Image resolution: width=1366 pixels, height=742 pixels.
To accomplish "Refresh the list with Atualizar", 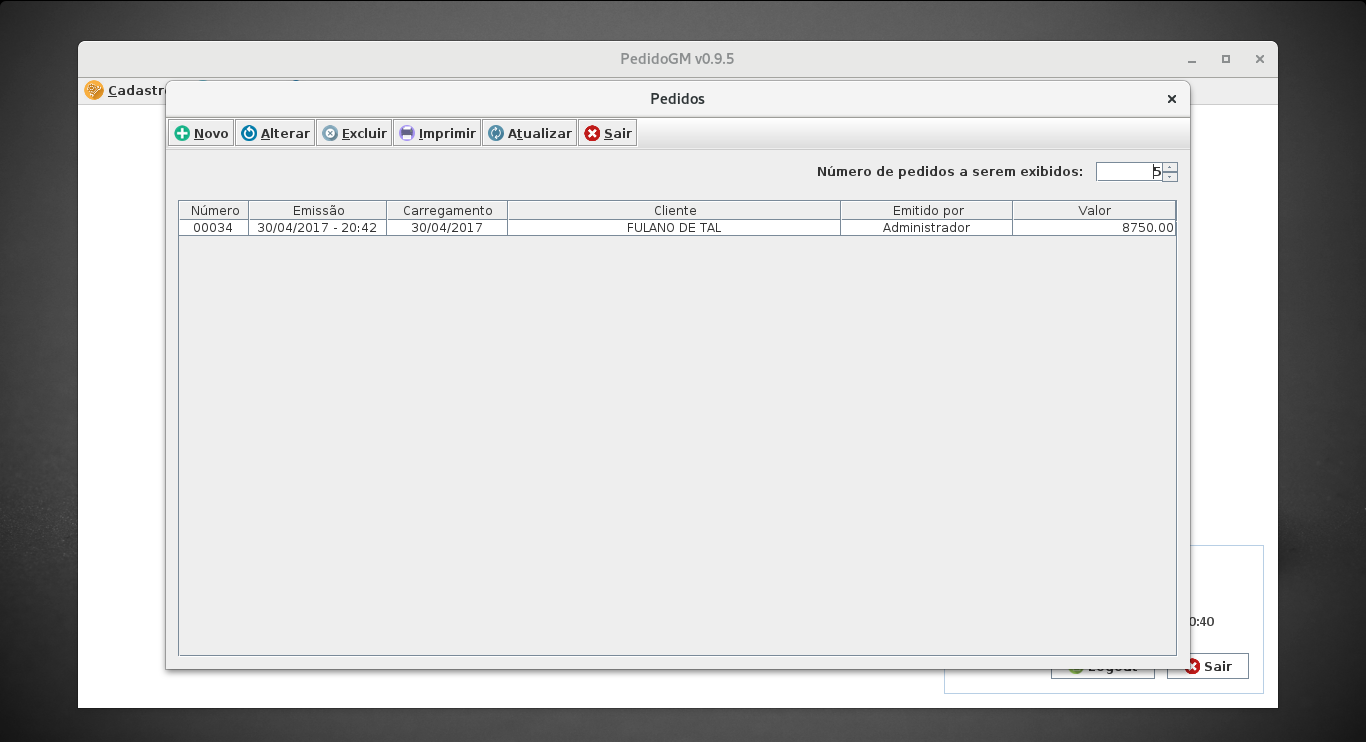I will click(x=529, y=133).
